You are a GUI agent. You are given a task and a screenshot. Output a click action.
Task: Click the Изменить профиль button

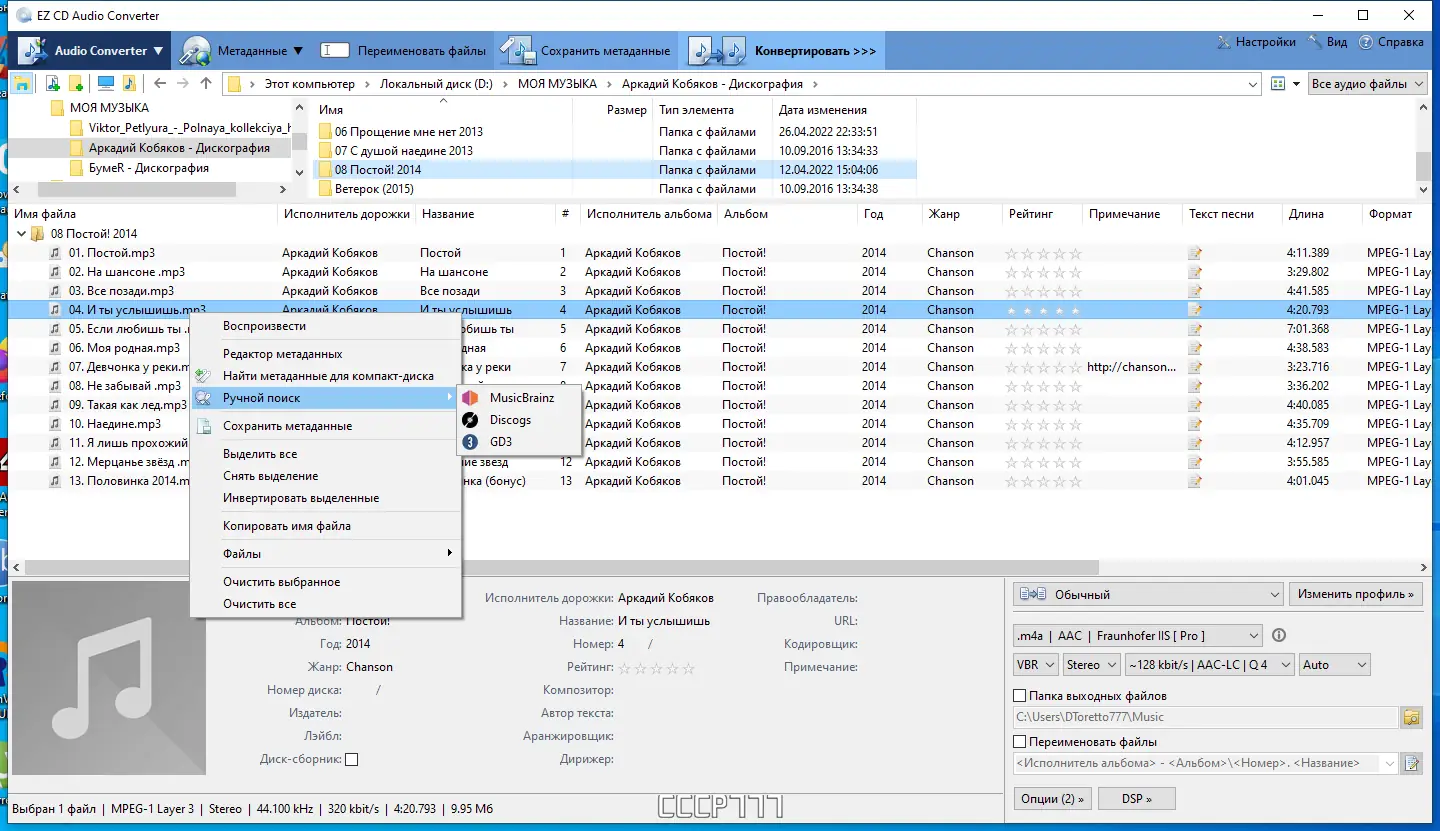pyautogui.click(x=1356, y=594)
